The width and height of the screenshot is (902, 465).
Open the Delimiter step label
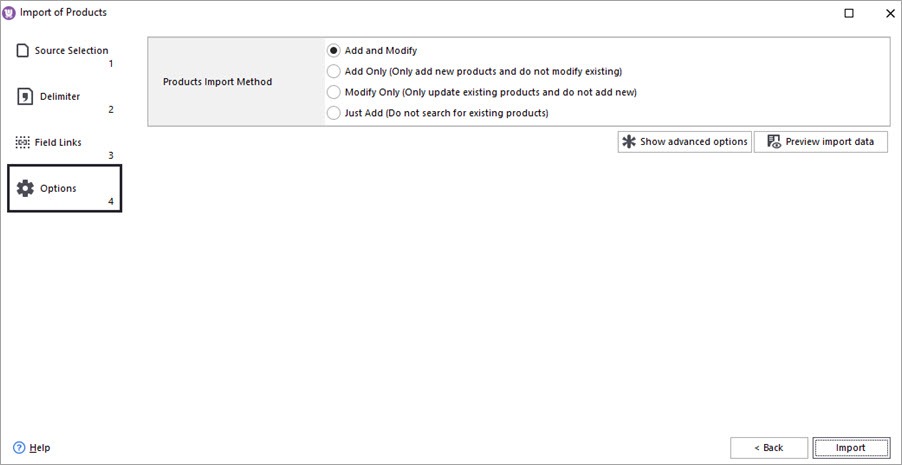(x=60, y=96)
